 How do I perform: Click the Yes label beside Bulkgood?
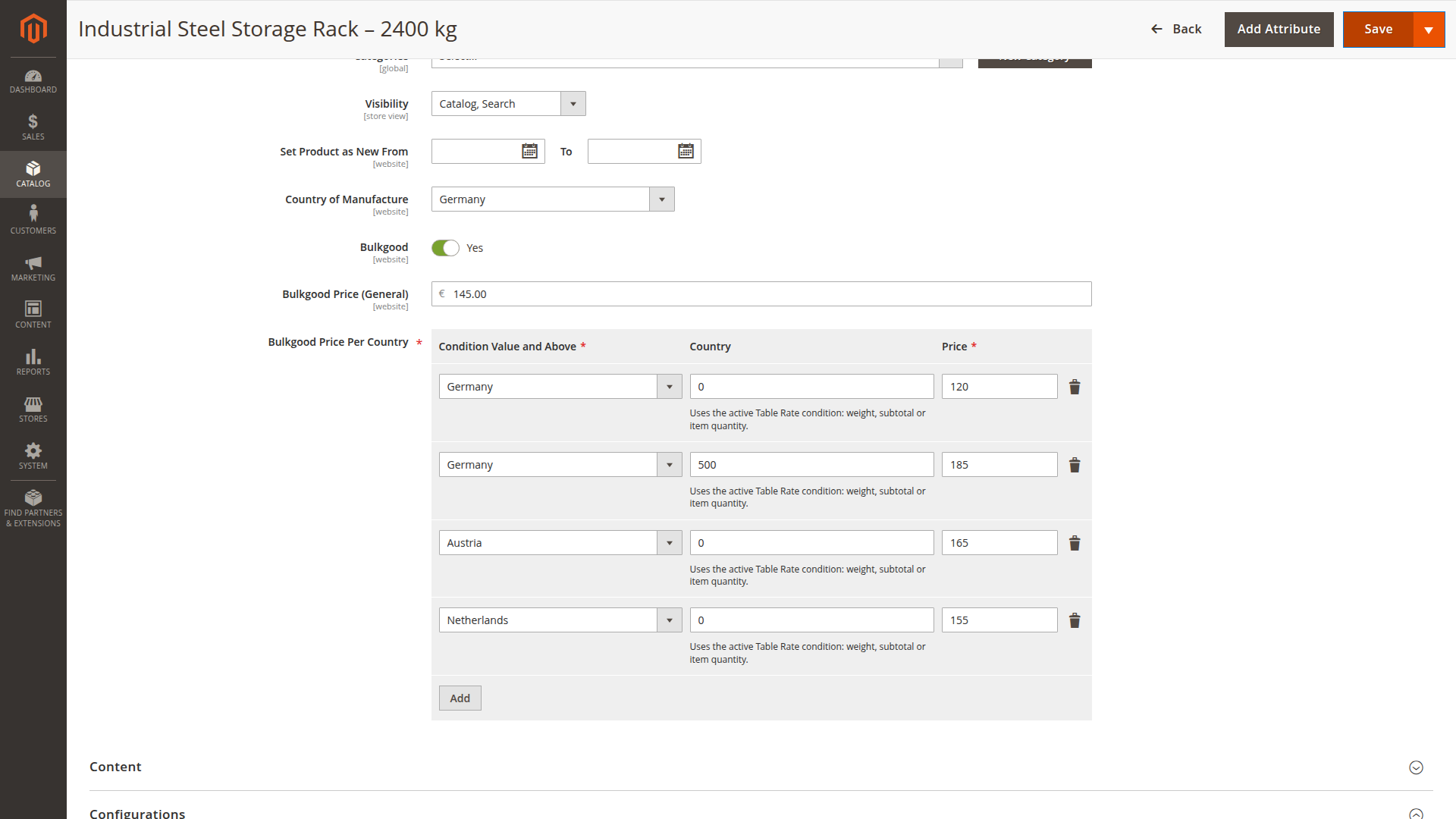475,248
